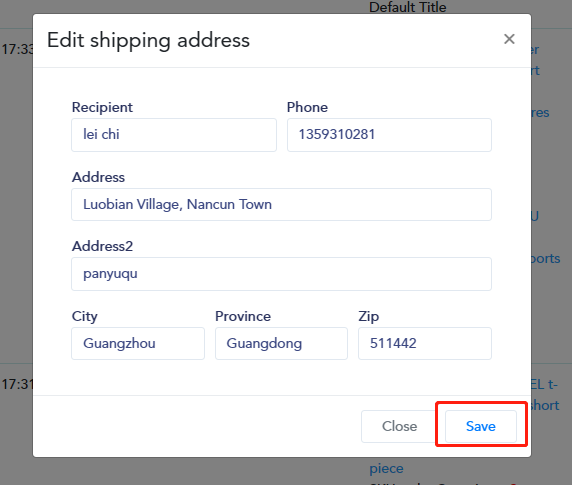Select the Zip field with 511442
This screenshot has width=572, height=485.
click(x=425, y=343)
